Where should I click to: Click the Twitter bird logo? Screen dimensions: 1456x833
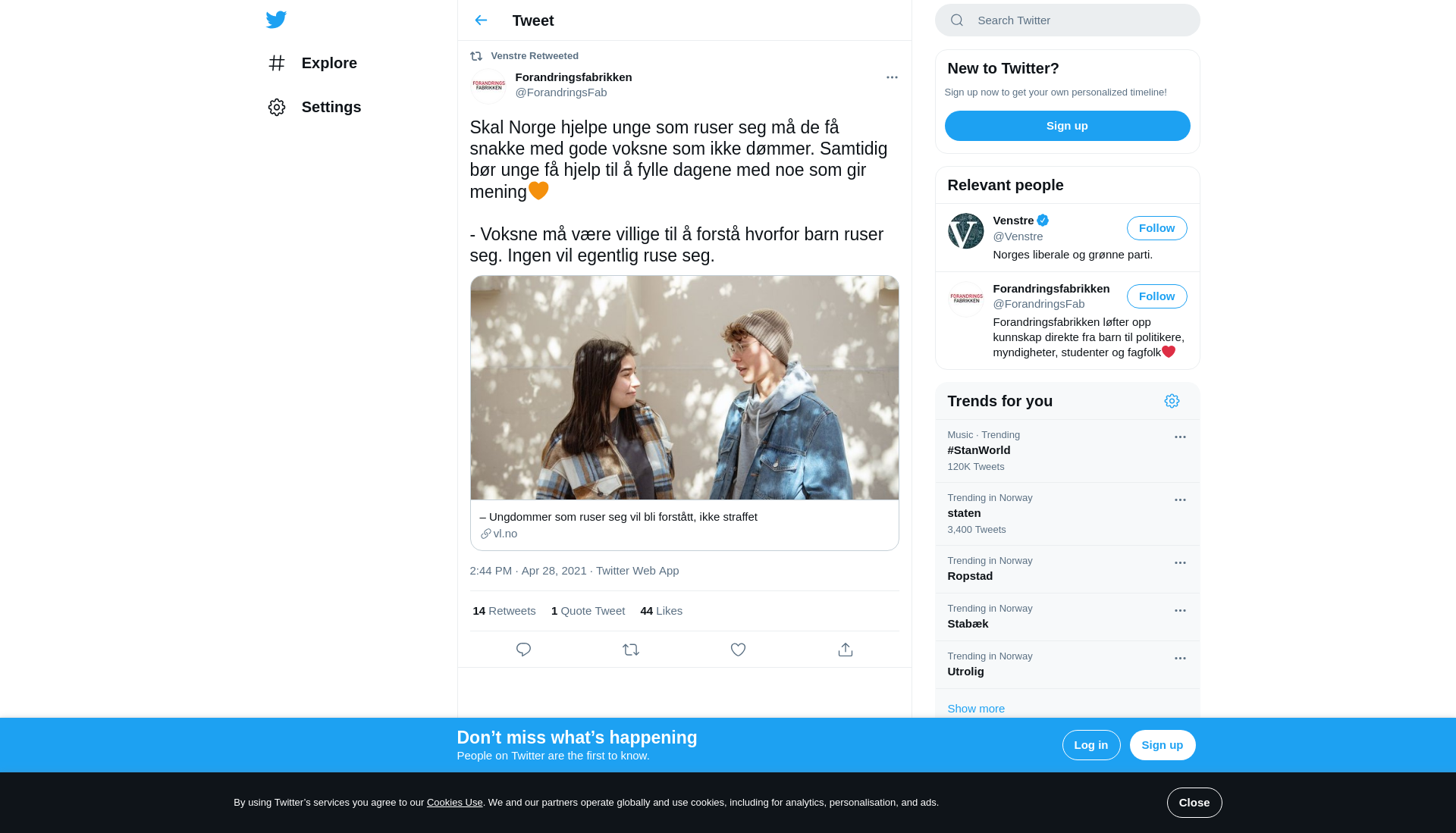point(276,20)
